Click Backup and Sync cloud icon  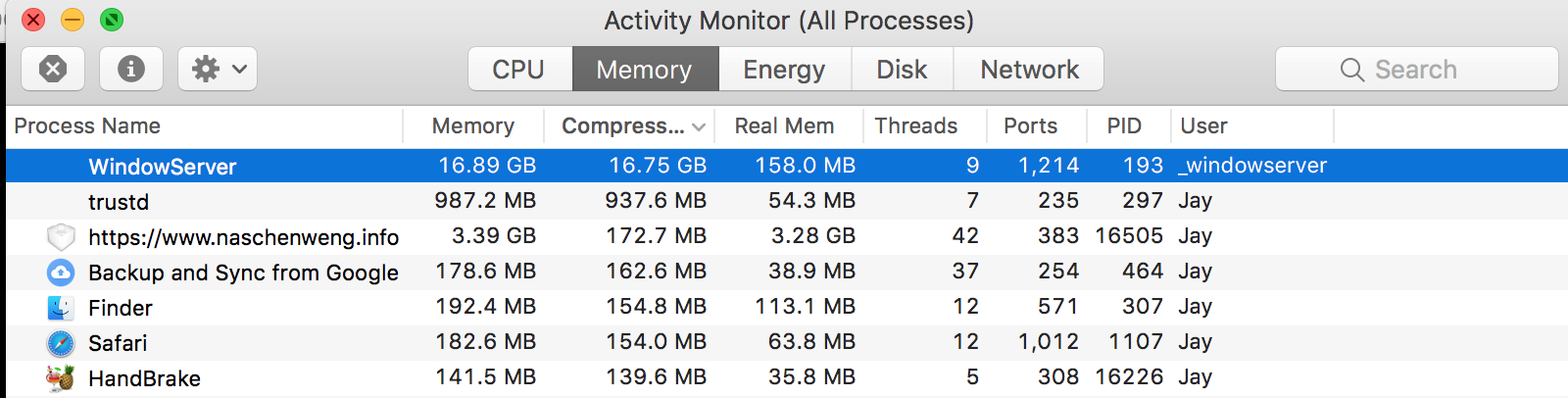coord(61,273)
